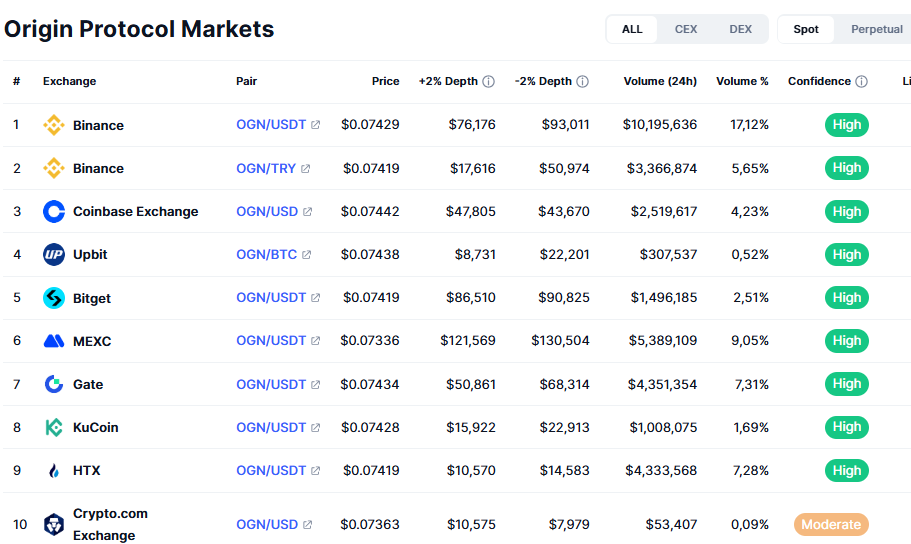Viewport: 911px width, 544px height.
Task: Select the ALL markets filter
Action: click(x=632, y=29)
